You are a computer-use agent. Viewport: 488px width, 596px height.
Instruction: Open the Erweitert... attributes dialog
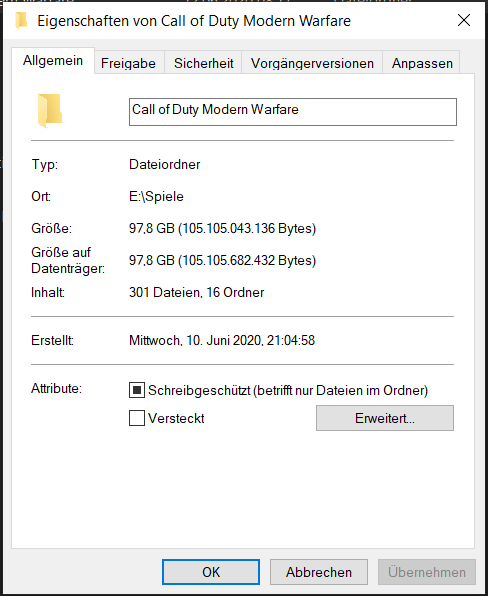click(385, 418)
